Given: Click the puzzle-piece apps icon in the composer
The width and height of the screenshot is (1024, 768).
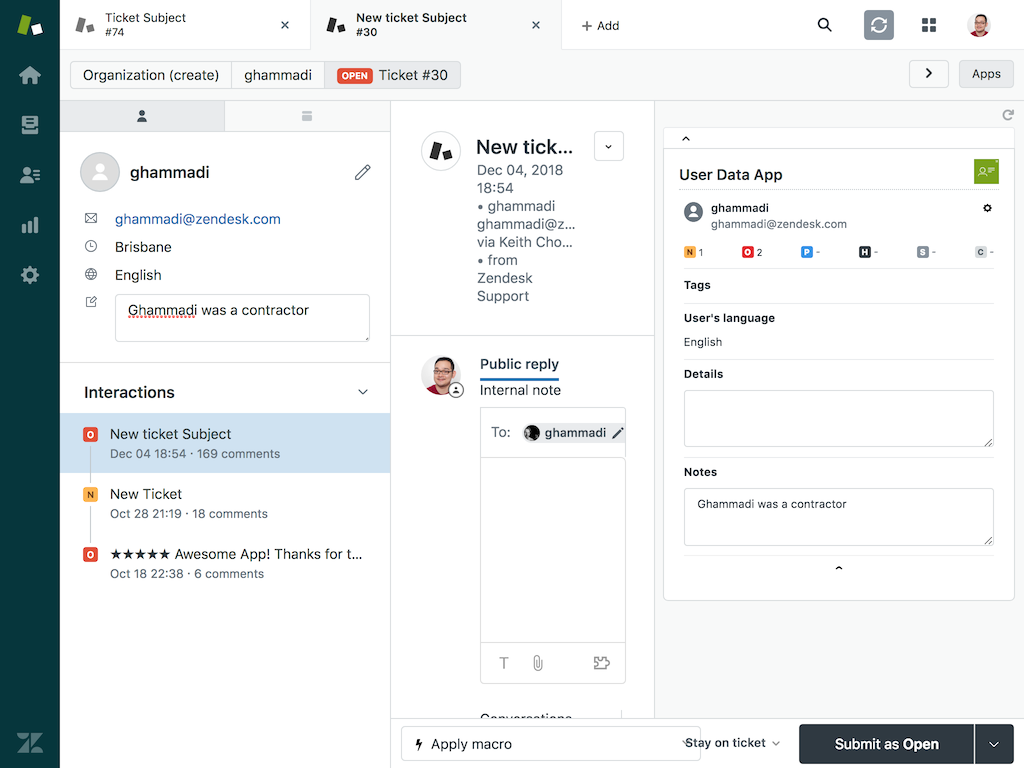Looking at the screenshot, I should (x=601, y=663).
